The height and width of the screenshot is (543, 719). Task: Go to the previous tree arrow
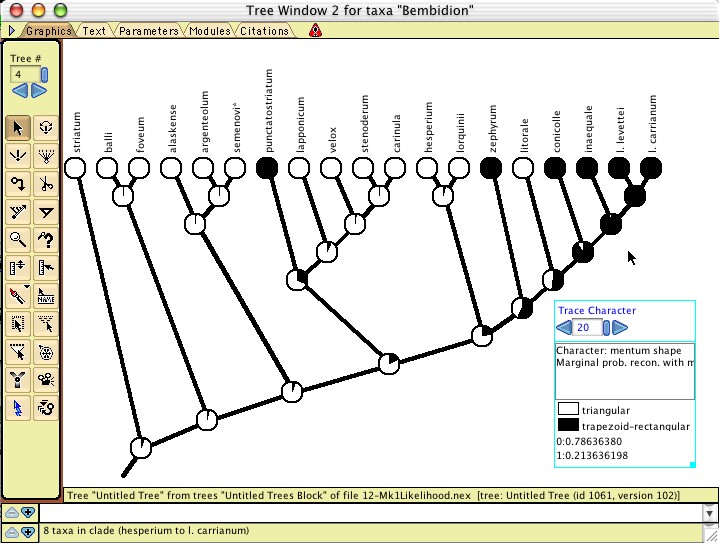click(20, 91)
